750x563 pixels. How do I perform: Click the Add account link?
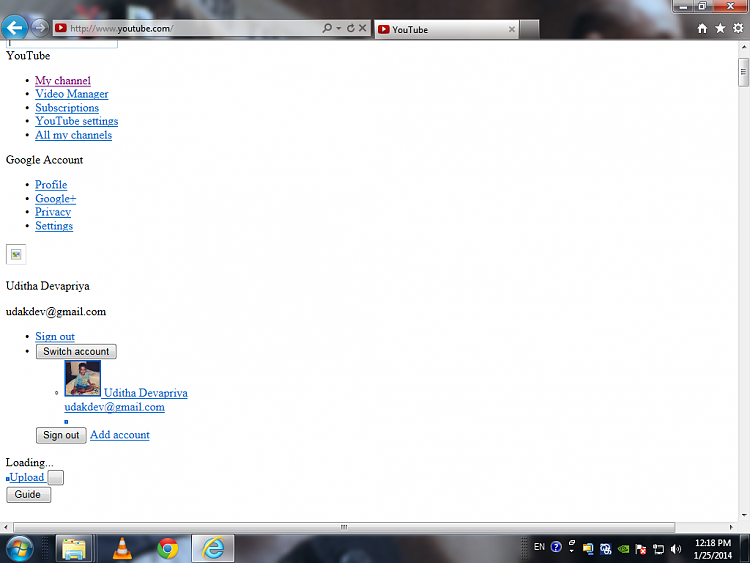click(x=120, y=435)
